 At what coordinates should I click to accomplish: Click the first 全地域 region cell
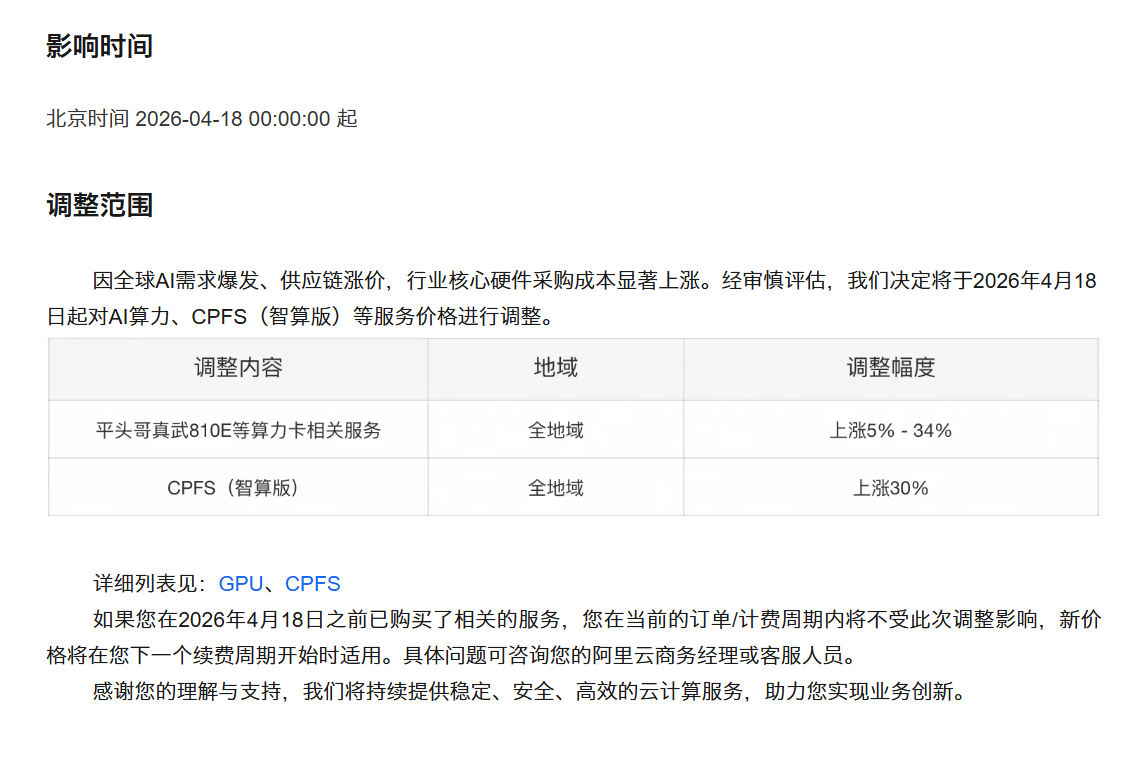coord(555,429)
